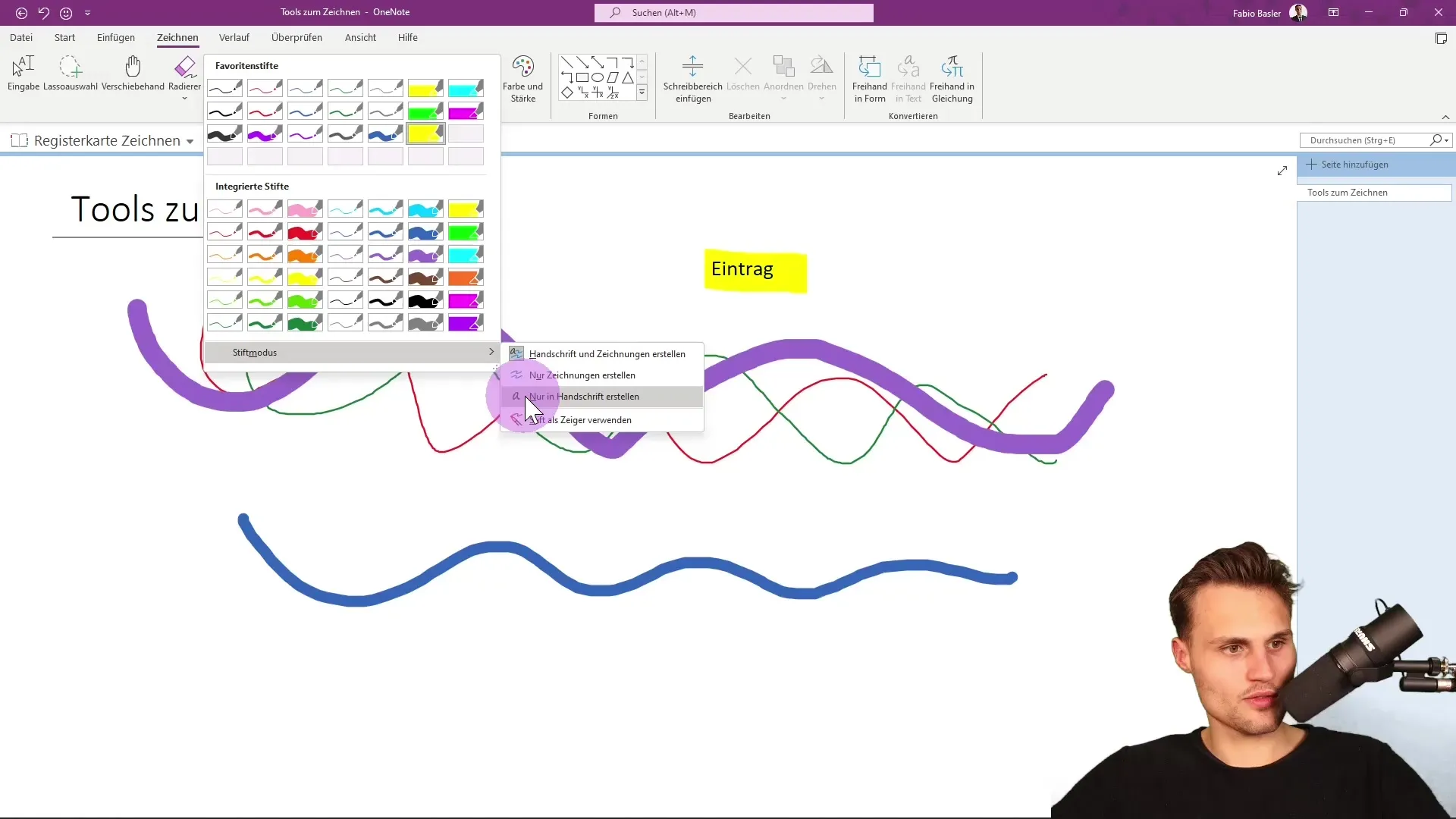Viewport: 1456px width, 819px height.
Task: Click the page title Tools zu
Action: [135, 209]
